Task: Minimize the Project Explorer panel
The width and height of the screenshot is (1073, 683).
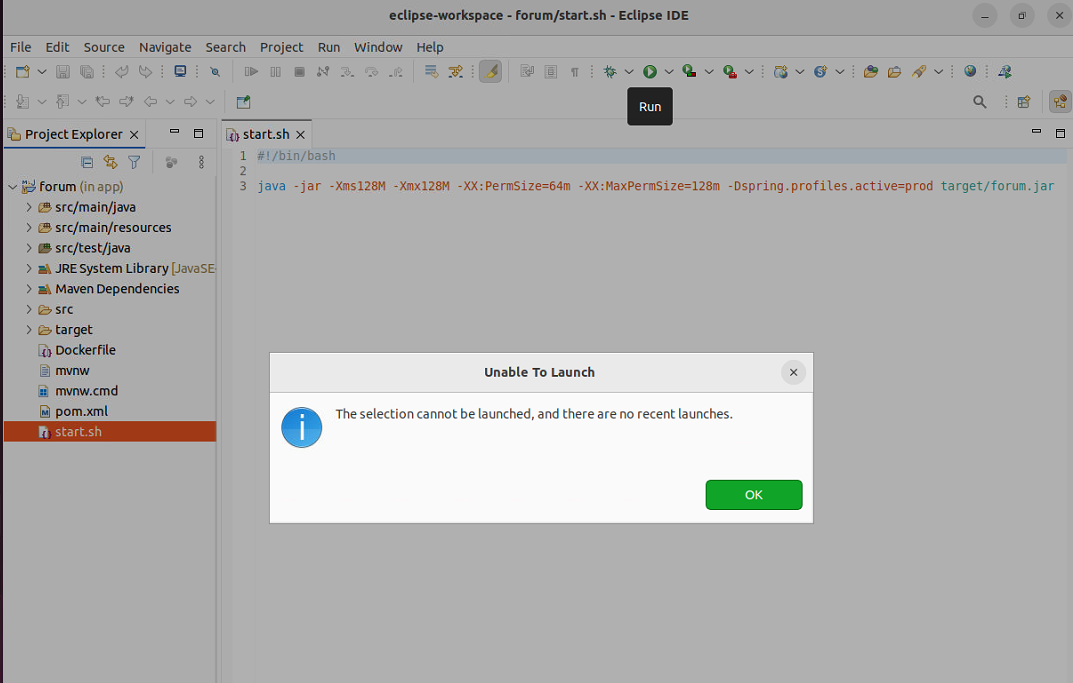Action: coord(174,132)
